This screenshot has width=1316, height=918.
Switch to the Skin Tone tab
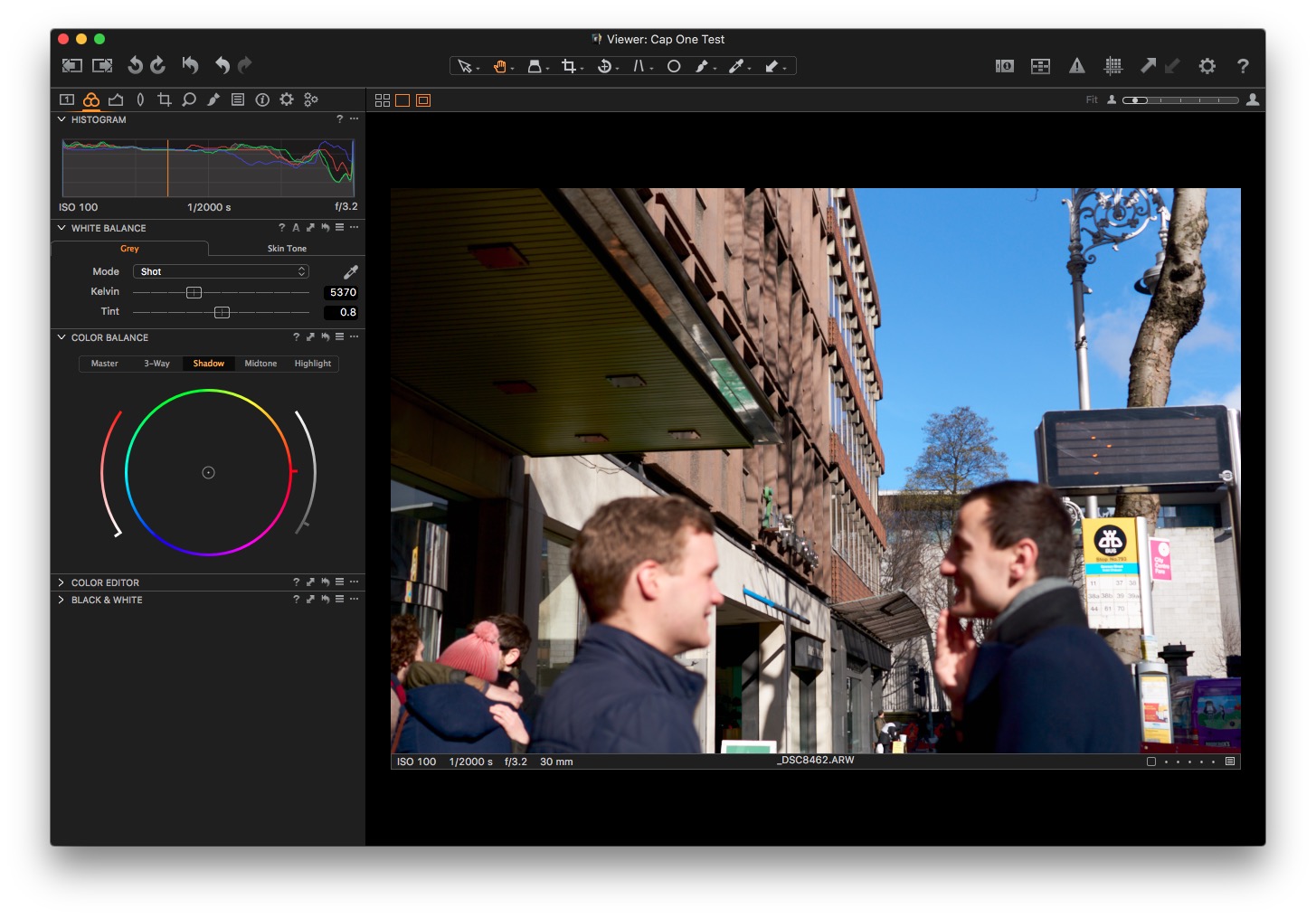point(287,248)
